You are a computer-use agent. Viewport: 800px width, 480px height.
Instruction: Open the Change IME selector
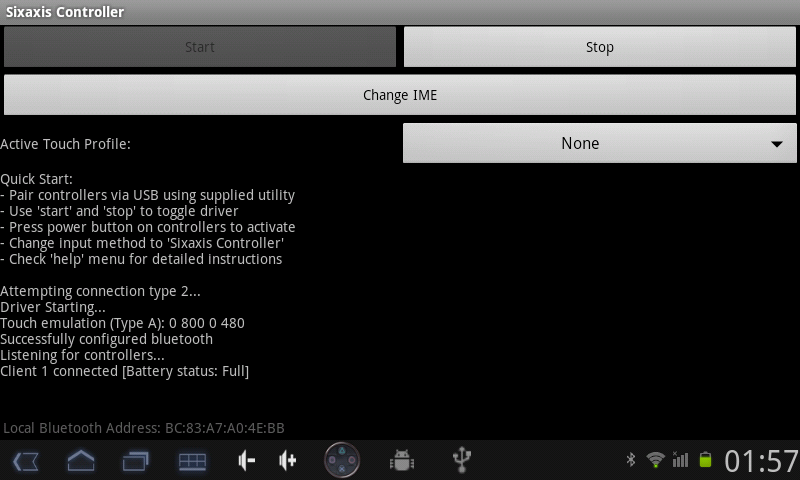tap(400, 95)
